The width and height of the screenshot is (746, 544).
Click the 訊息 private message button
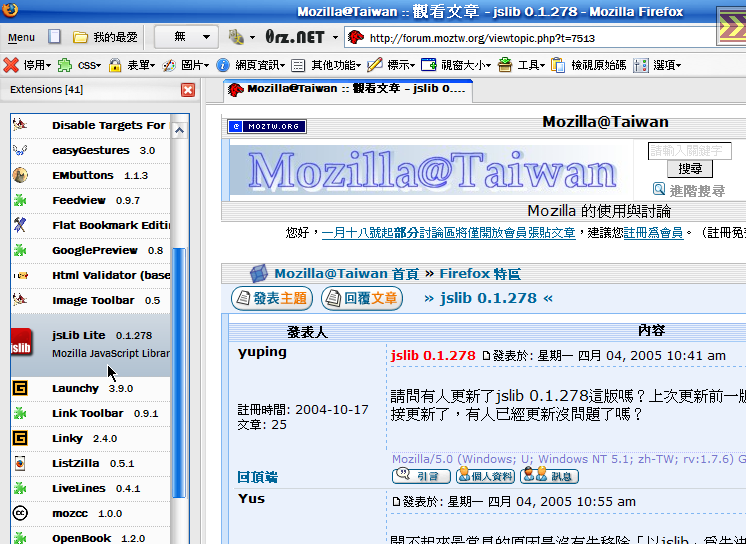550,476
